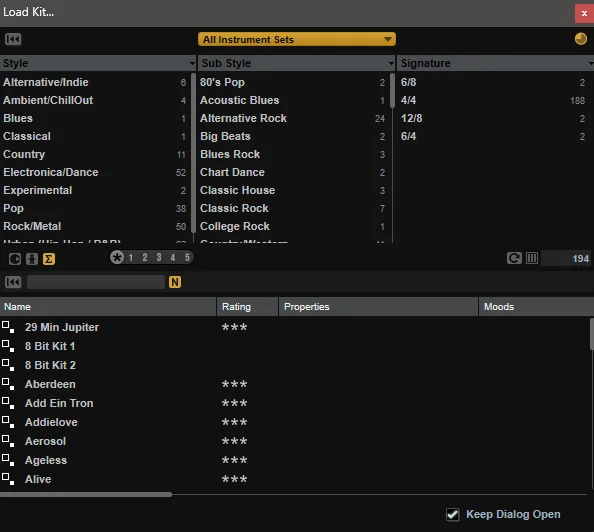Viewport: 594px width, 532px height.
Task: Uncheck Keep Dialog Open checkbox
Action: (x=452, y=514)
